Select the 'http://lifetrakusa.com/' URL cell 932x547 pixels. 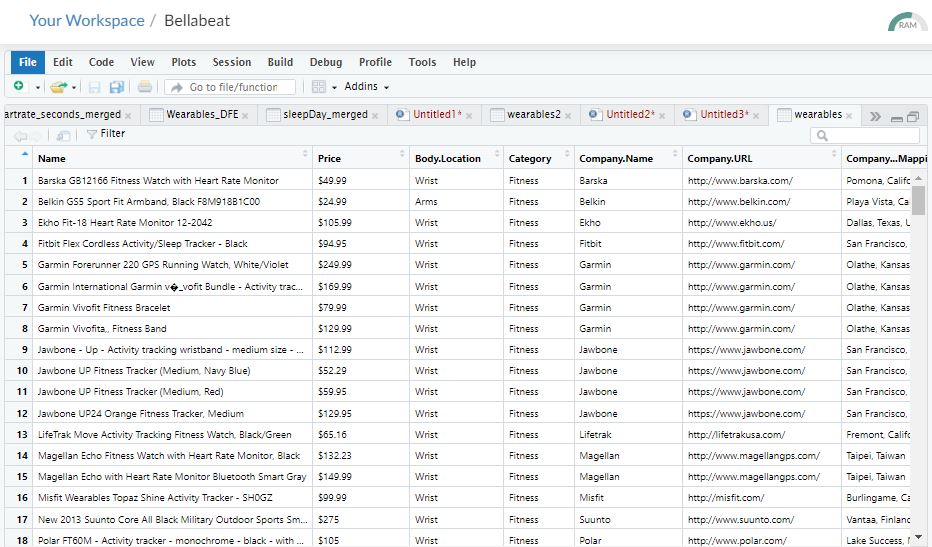[x=761, y=435]
